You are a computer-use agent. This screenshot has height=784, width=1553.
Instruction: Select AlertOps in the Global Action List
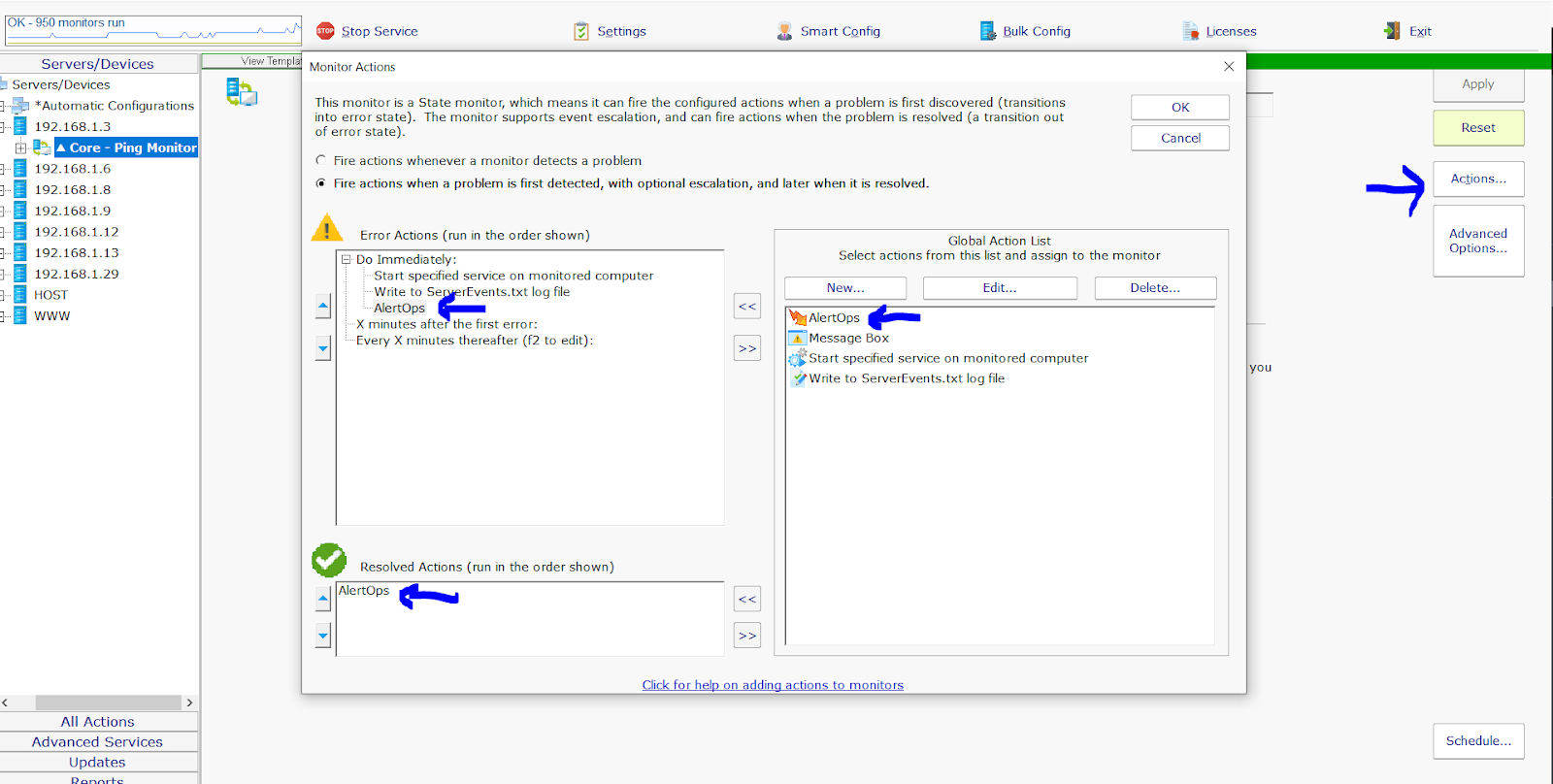834,318
